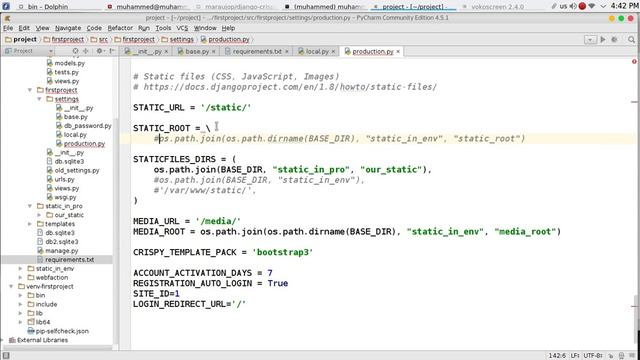Switch to the local.py tab
The height and width of the screenshot is (360, 640).
[x=317, y=51]
